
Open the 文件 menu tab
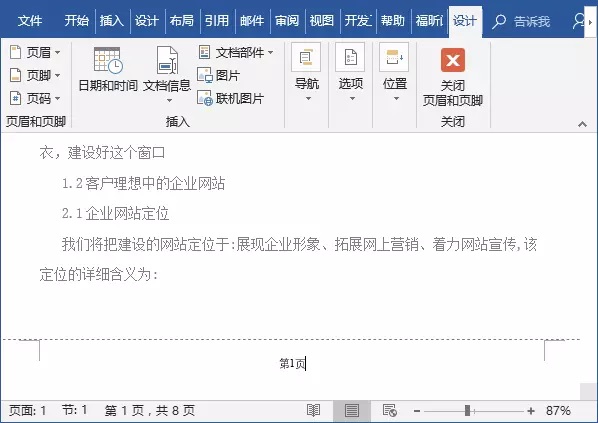(30, 21)
